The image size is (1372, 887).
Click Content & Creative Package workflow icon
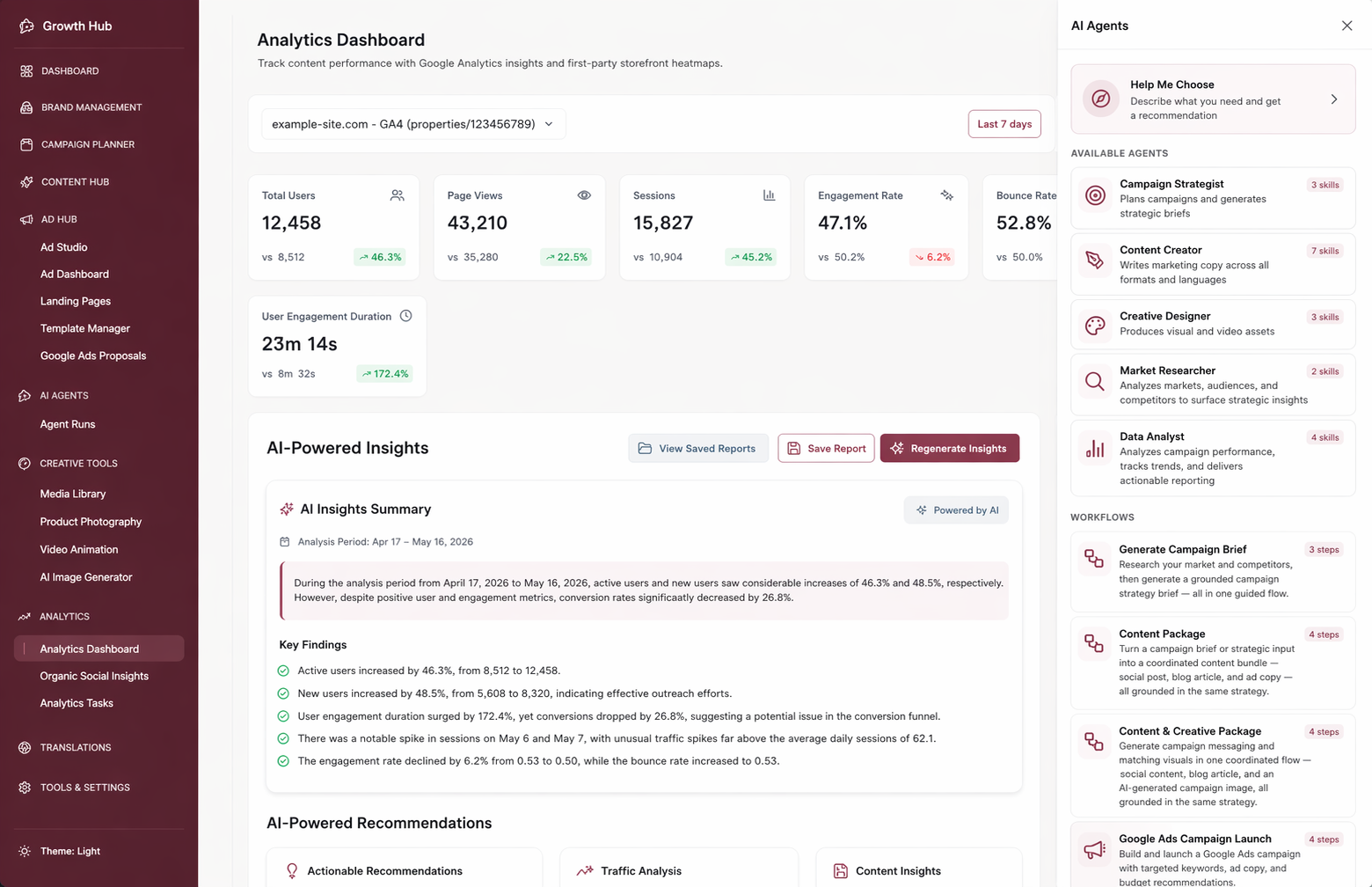click(x=1094, y=741)
